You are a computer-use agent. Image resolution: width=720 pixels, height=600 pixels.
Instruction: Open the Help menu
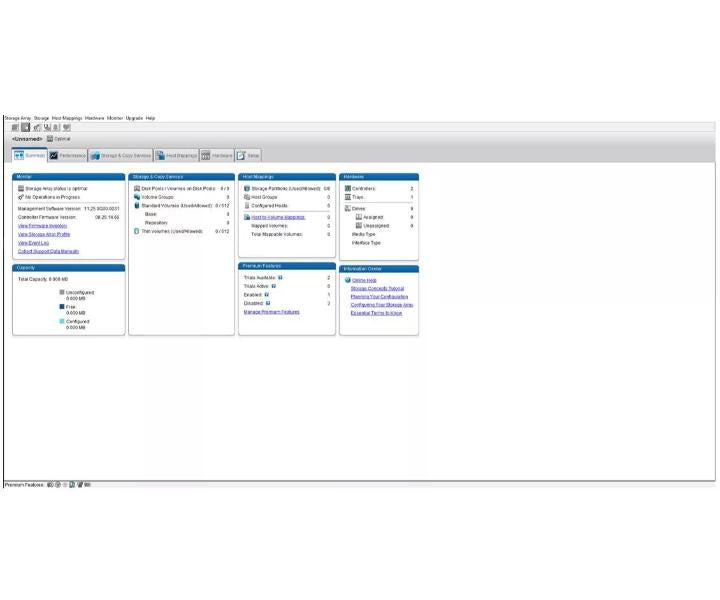point(150,118)
